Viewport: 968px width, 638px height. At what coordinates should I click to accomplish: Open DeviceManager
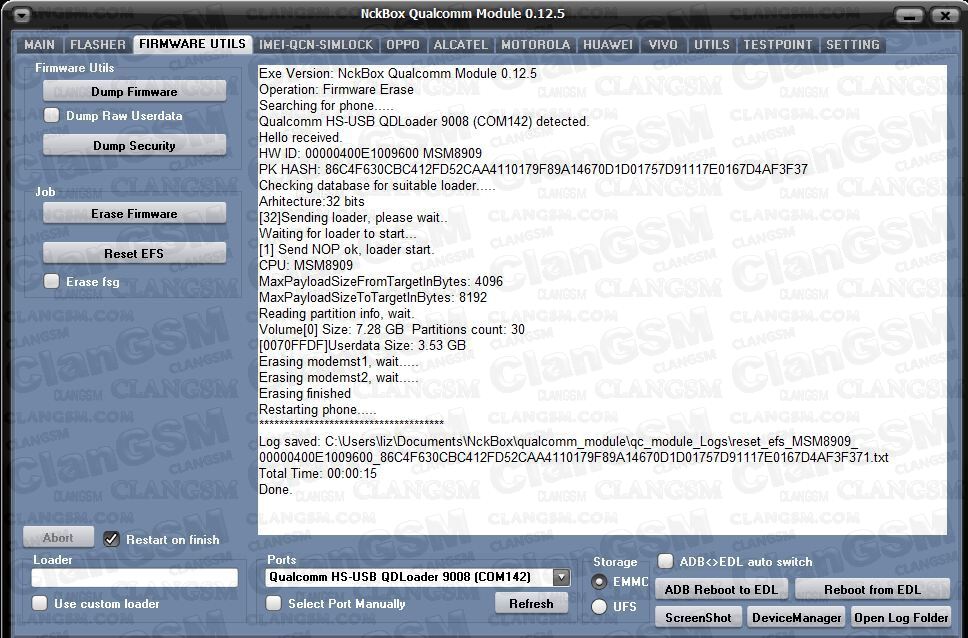(796, 618)
